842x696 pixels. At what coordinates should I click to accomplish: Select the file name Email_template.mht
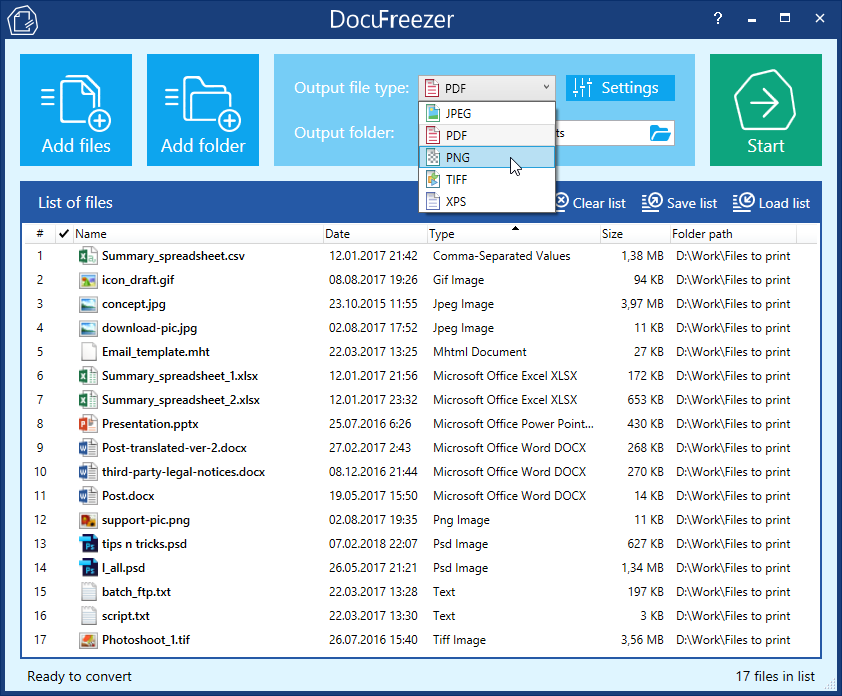156,352
